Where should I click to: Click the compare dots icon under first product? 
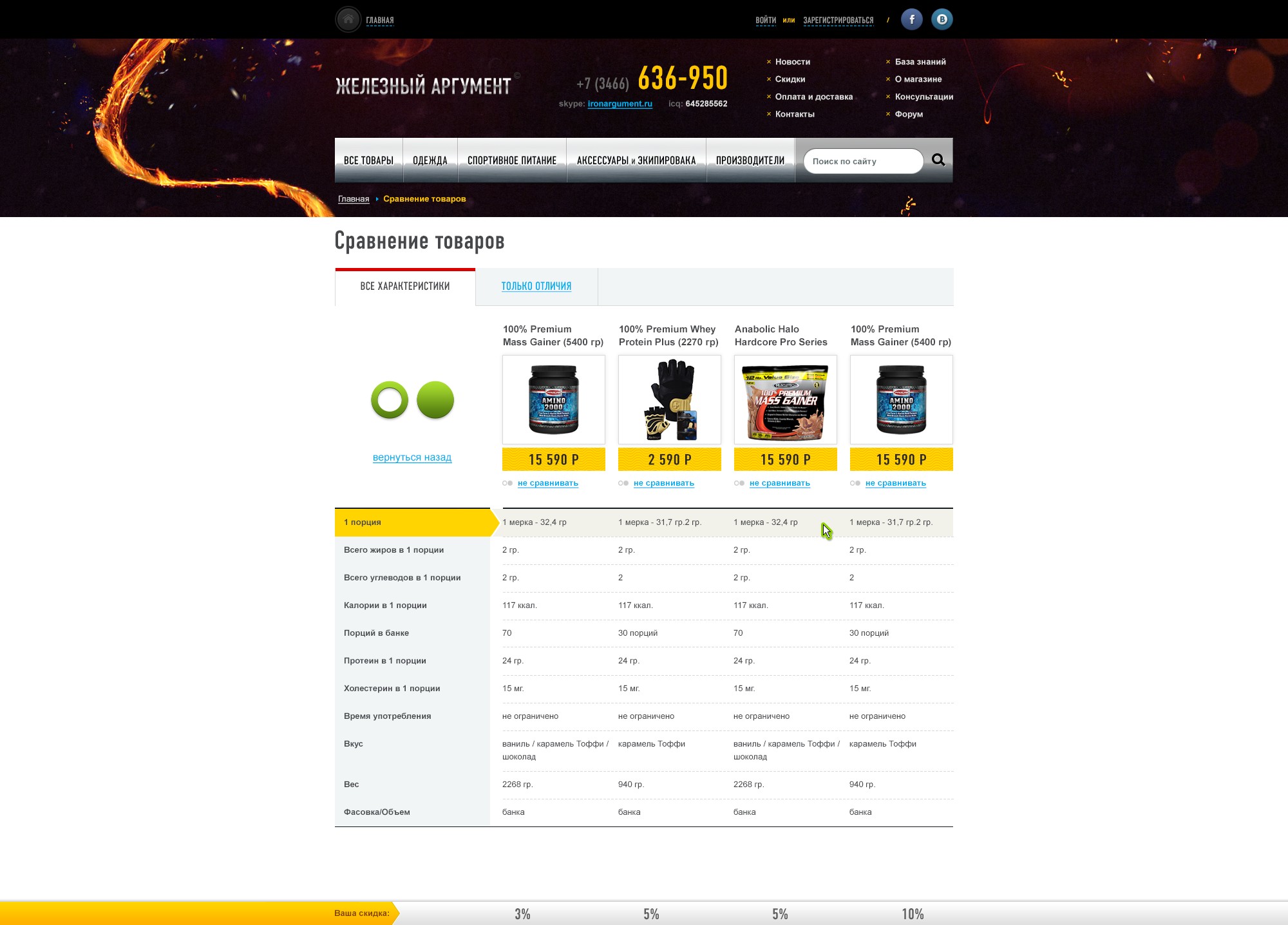507,483
